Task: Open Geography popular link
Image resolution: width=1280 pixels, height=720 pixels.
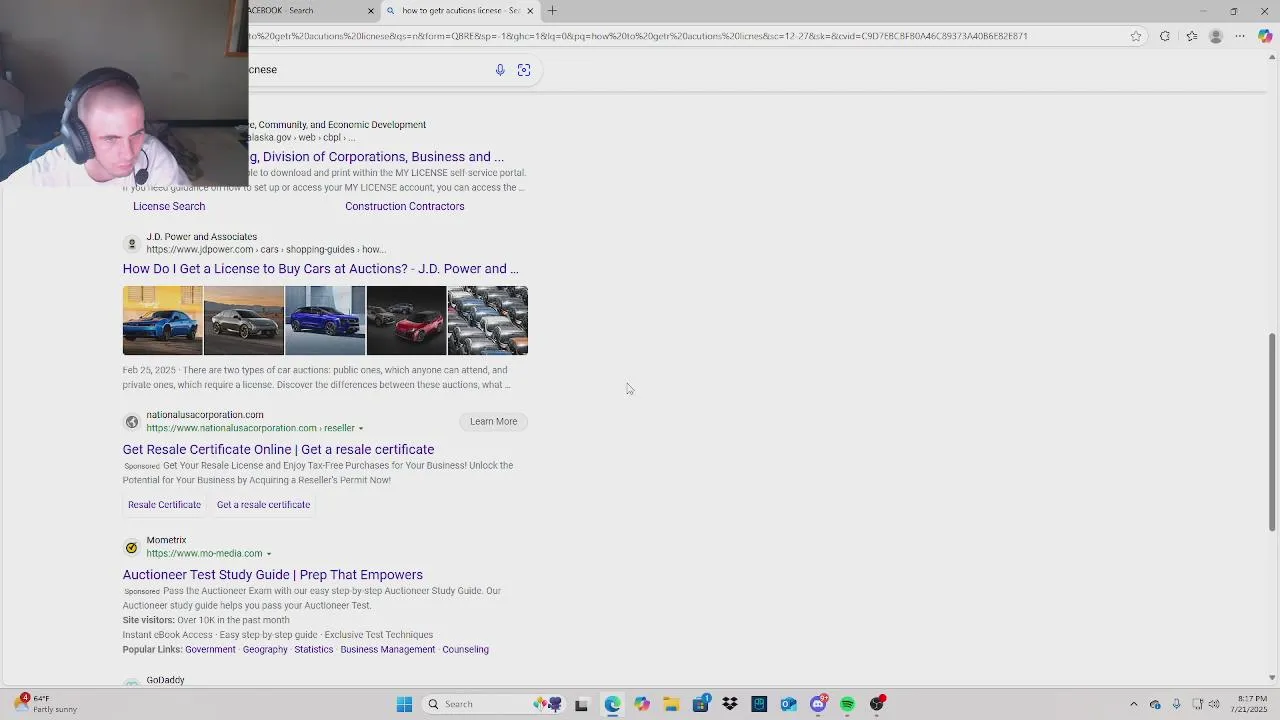Action: tap(265, 650)
